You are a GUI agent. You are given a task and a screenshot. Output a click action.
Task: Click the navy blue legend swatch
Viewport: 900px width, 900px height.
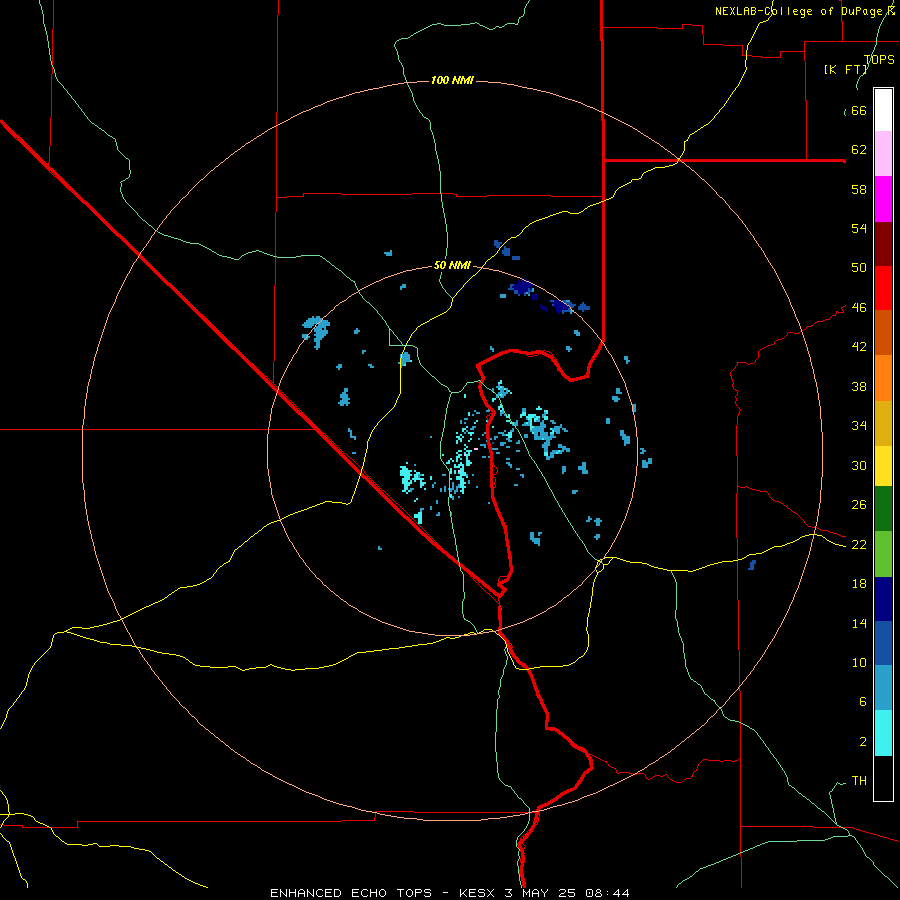click(883, 599)
